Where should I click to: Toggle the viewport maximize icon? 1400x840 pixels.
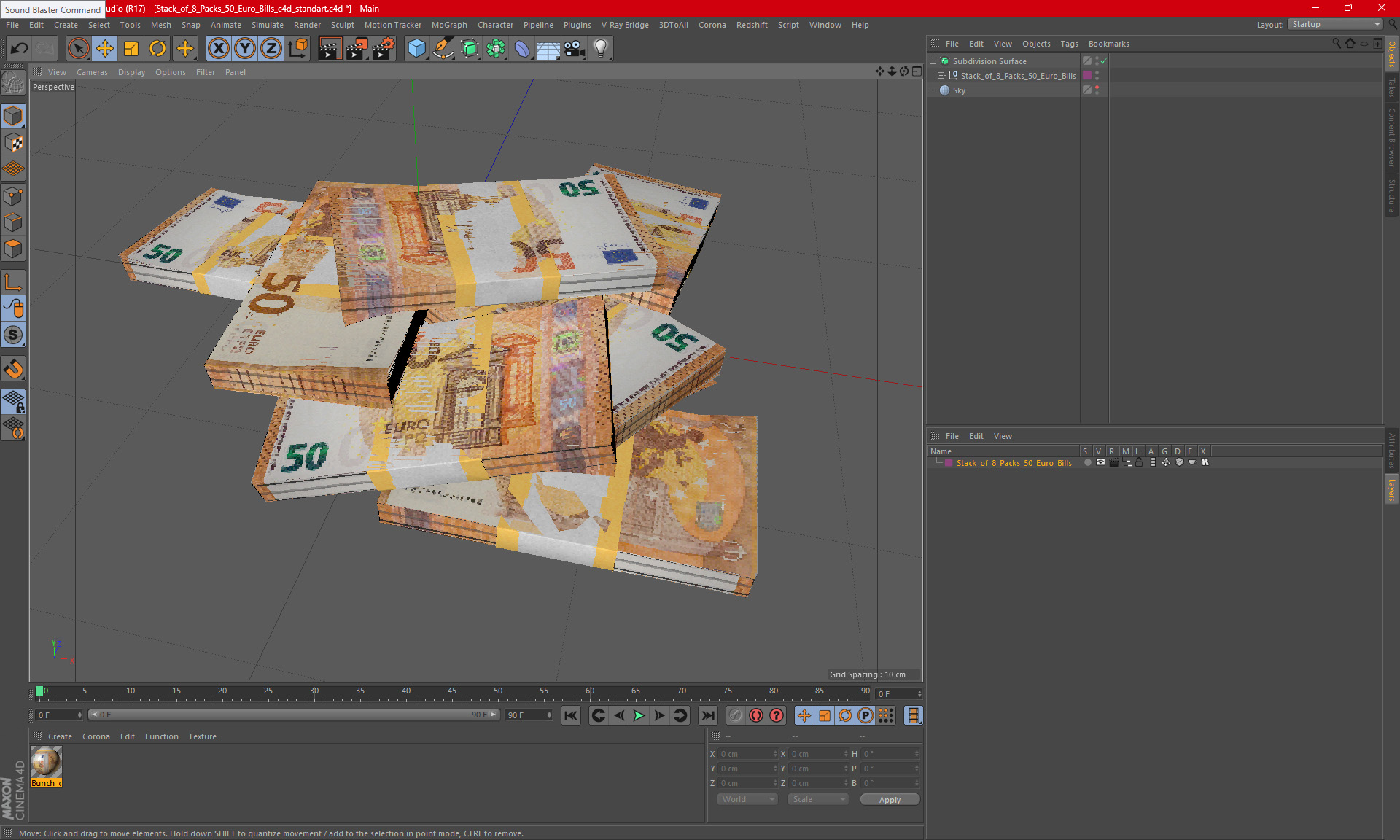[x=917, y=71]
